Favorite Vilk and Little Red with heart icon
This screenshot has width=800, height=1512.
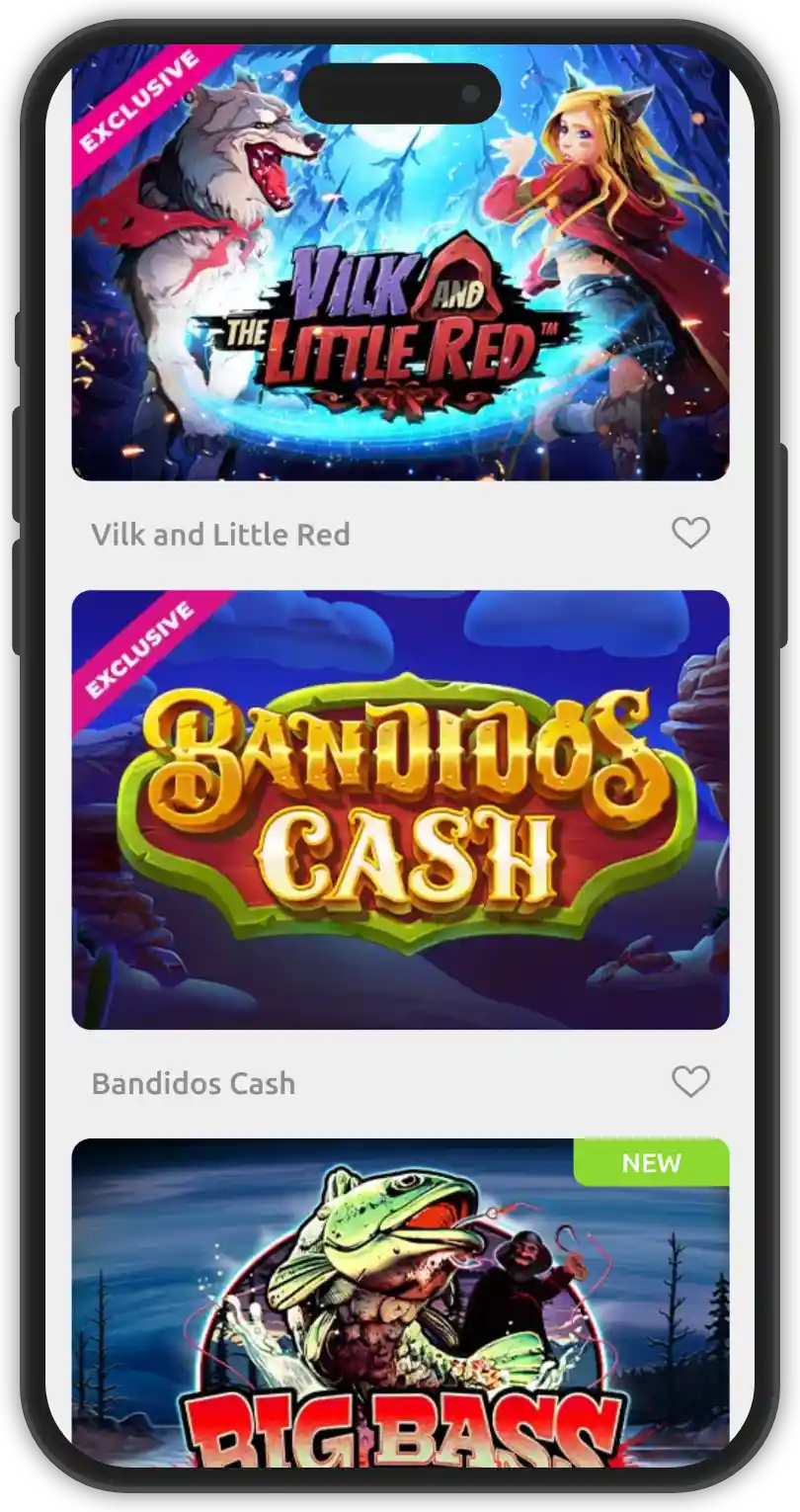(x=690, y=534)
